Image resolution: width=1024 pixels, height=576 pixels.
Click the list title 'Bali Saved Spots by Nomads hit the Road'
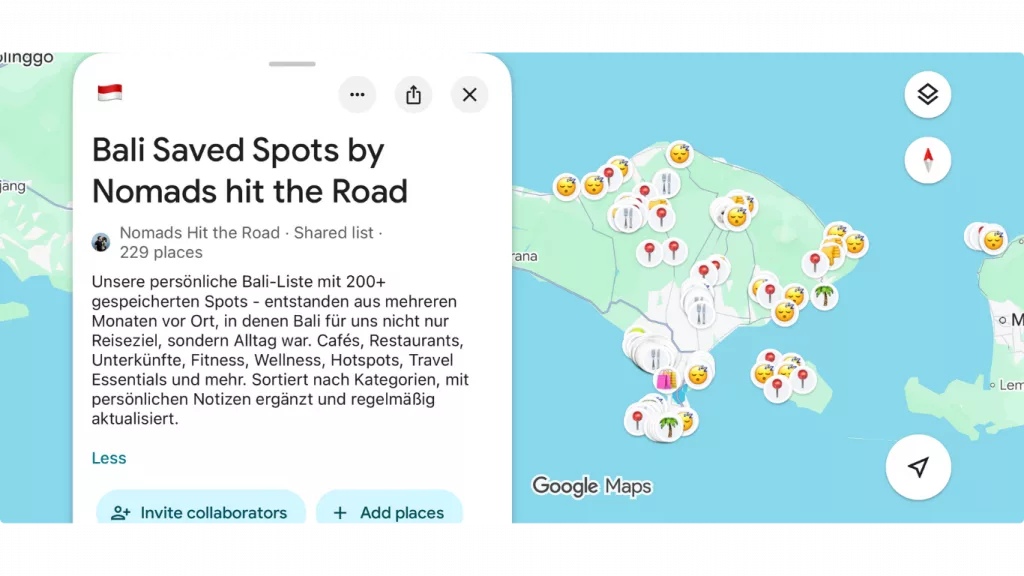[x=249, y=170]
